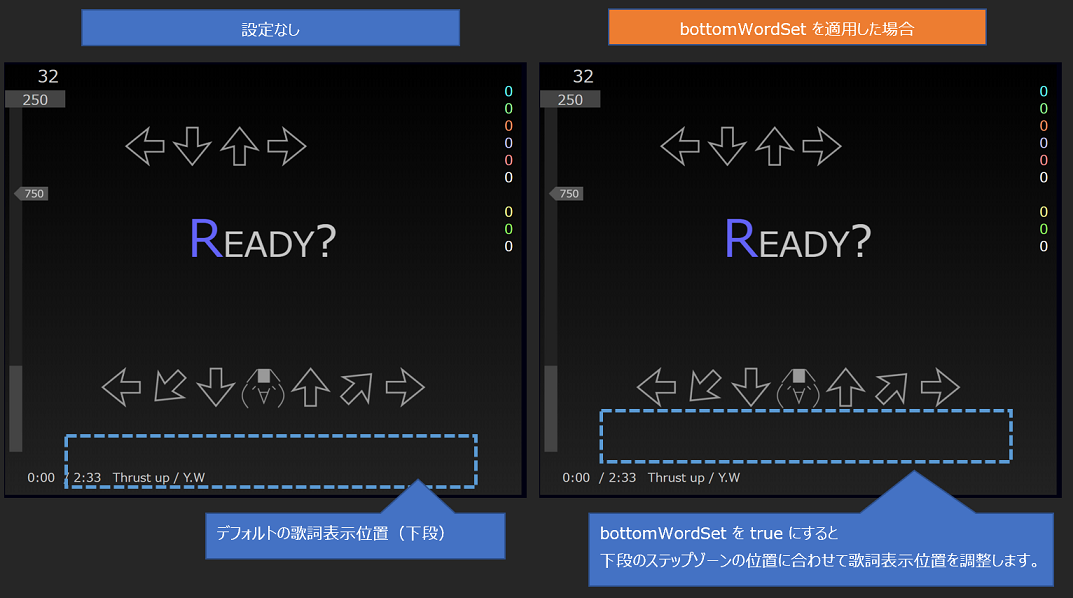Click the lower up-right diagonal arrow, right panel
Viewport: 1073px width, 598px height.
pyautogui.click(x=892, y=387)
